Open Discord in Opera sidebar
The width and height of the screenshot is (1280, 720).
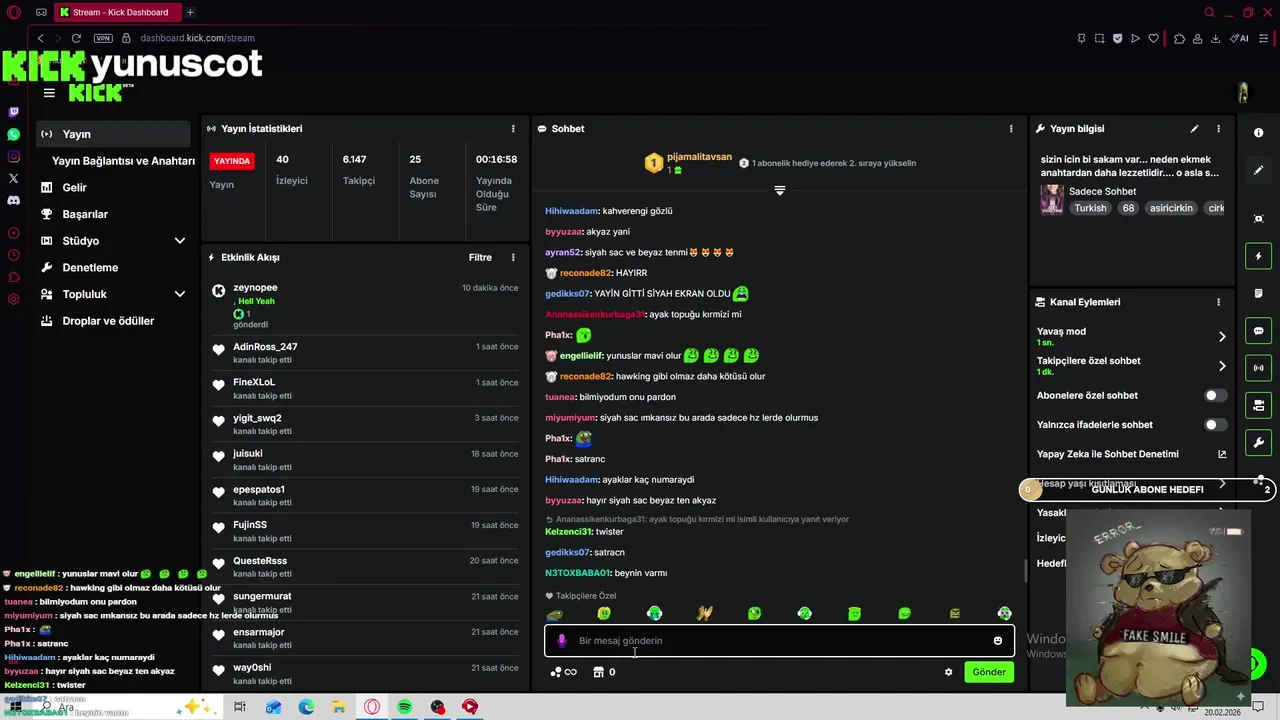tap(13, 200)
